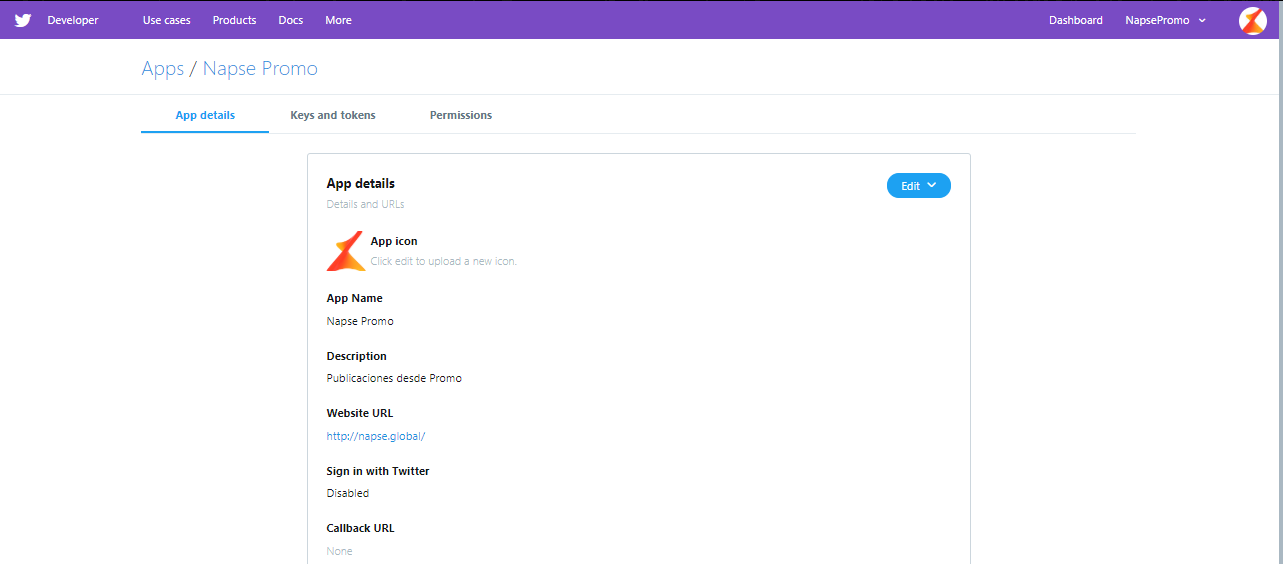Click the 'Callback URL' label
1283x564 pixels.
pyautogui.click(x=361, y=528)
